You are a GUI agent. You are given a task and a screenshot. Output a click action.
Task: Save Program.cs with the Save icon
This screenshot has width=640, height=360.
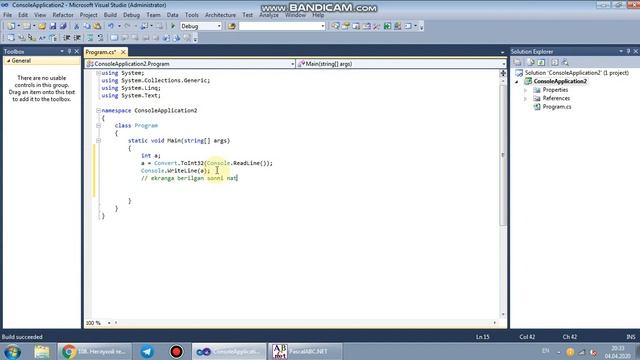click(x=53, y=26)
